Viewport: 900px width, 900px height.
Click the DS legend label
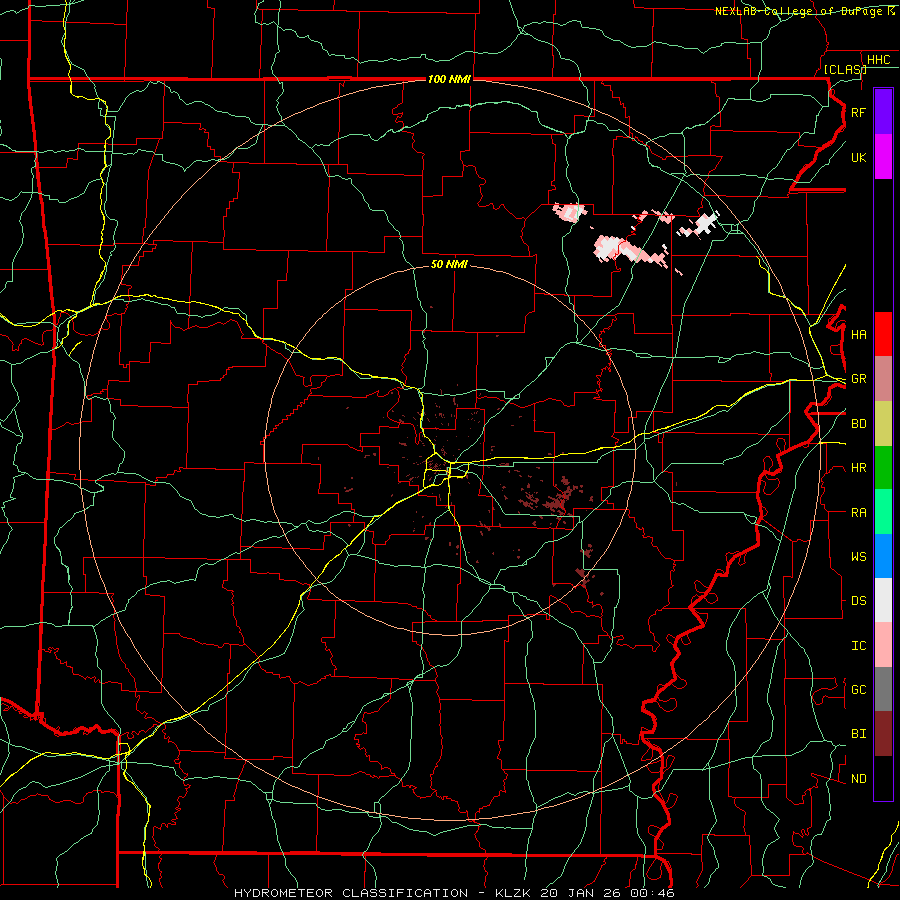tap(858, 601)
